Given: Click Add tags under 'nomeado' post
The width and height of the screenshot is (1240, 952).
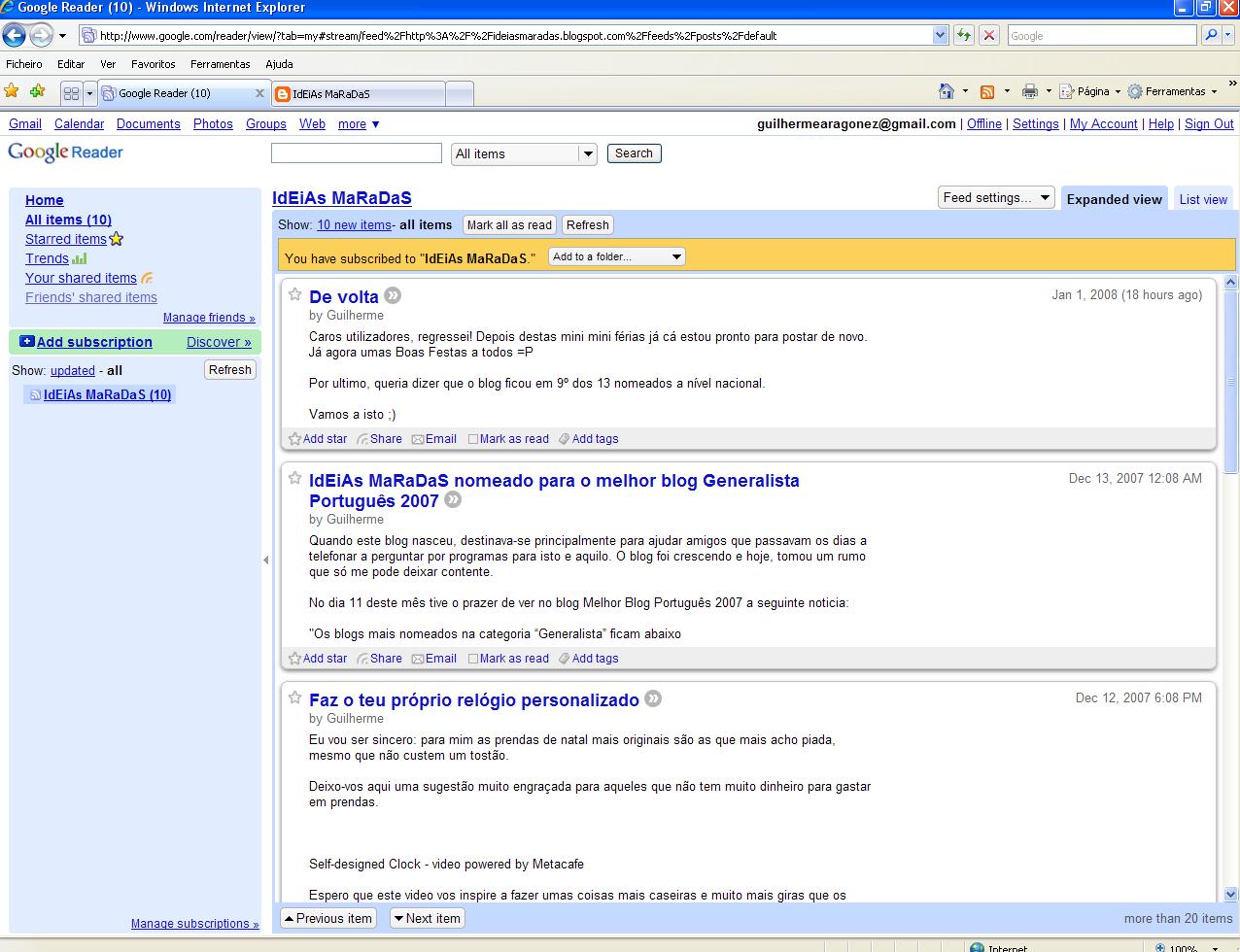Looking at the screenshot, I should pos(588,659).
